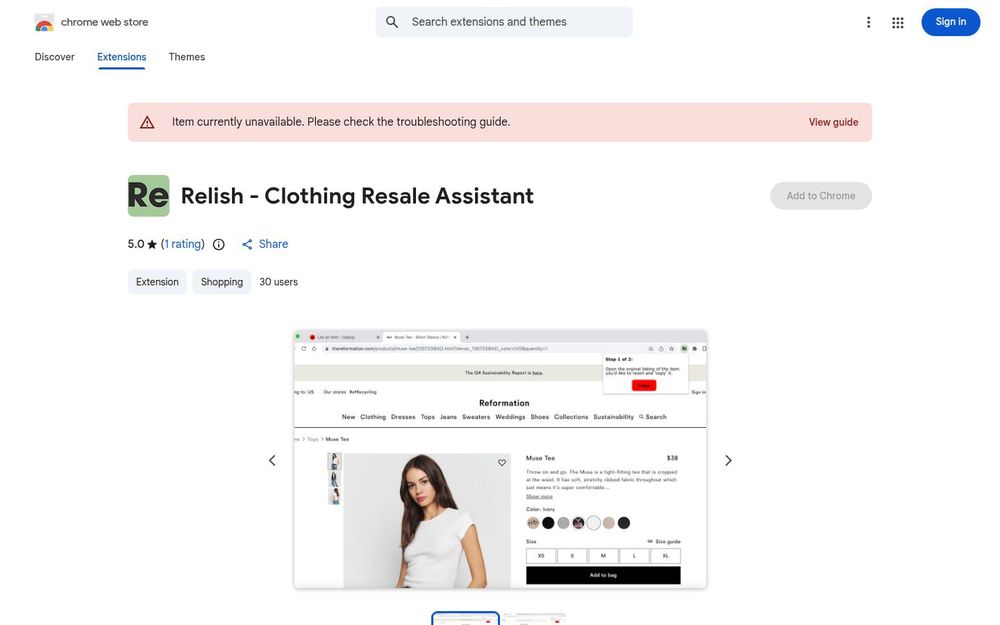The height and width of the screenshot is (625, 1000).
Task: Click the Sign in button
Action: 950,22
